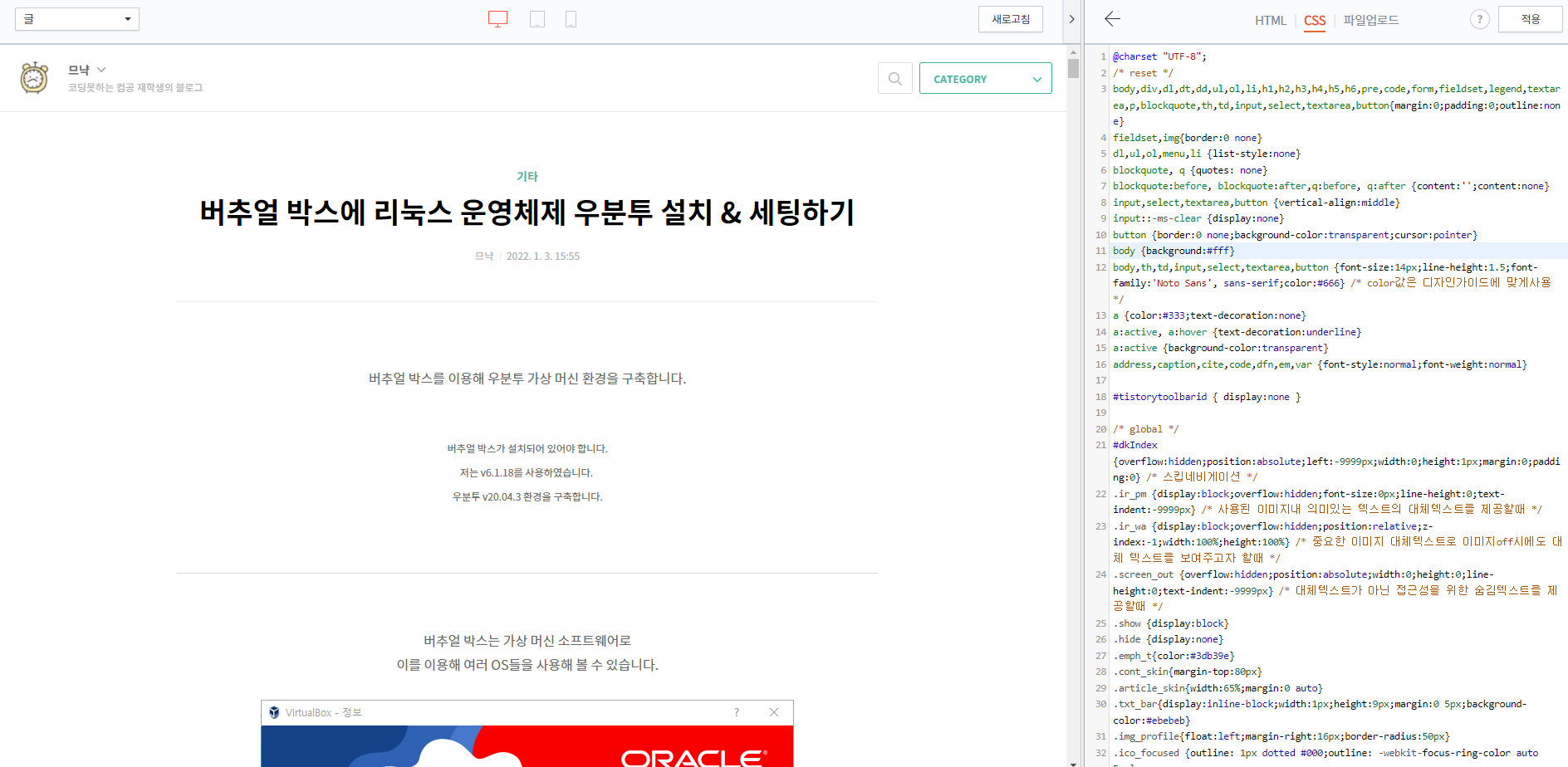This screenshot has width=1568, height=767.
Task: Click CSS line 1 '@charset "UTF-8"'
Action: coord(1159,56)
